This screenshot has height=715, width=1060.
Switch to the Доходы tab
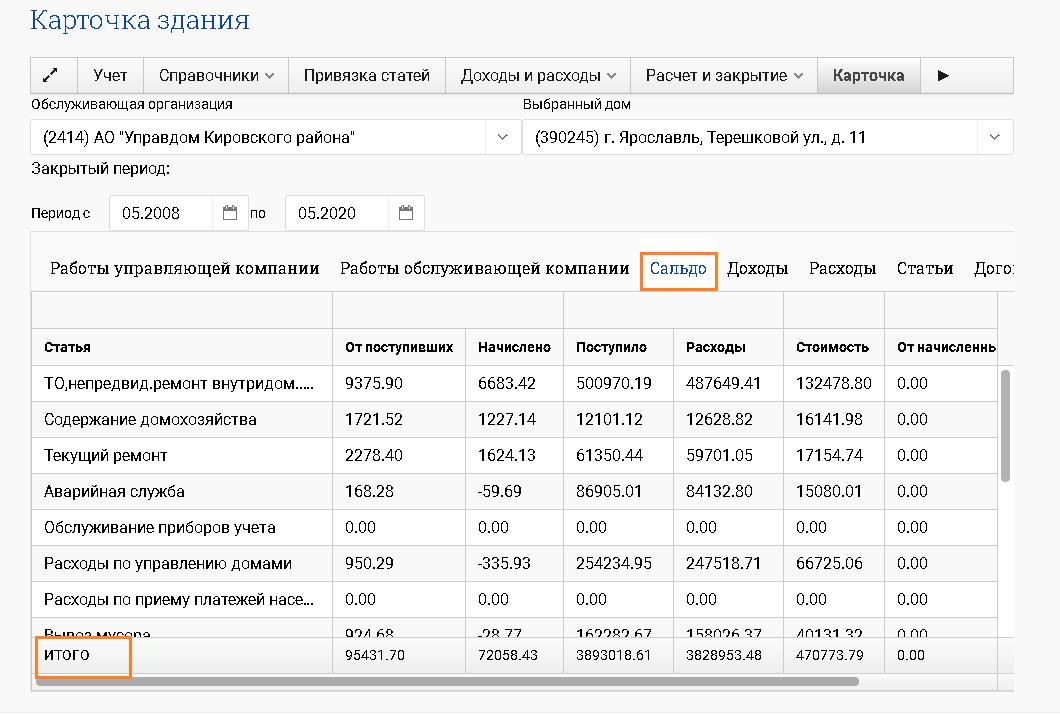(757, 268)
